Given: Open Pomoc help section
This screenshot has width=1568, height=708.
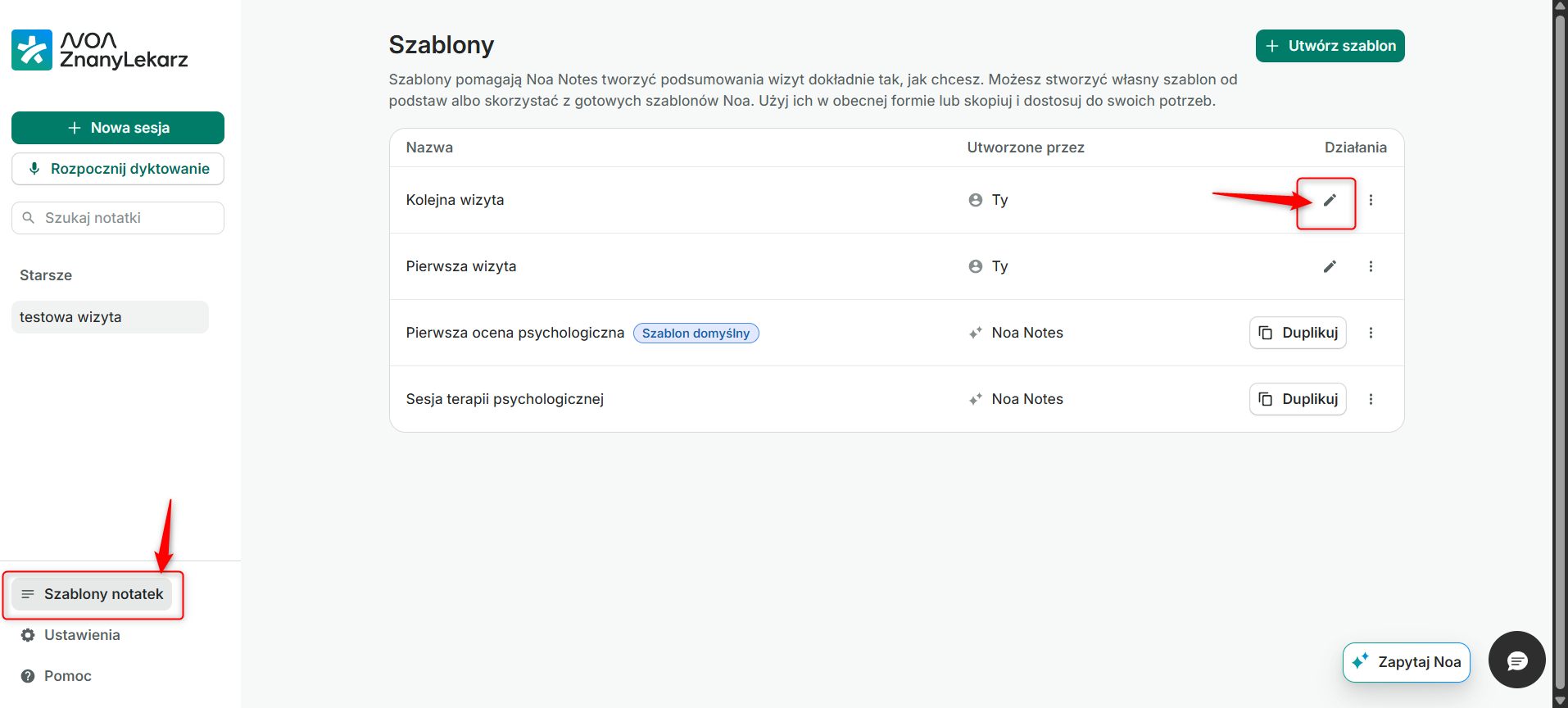Looking at the screenshot, I should [x=56, y=676].
